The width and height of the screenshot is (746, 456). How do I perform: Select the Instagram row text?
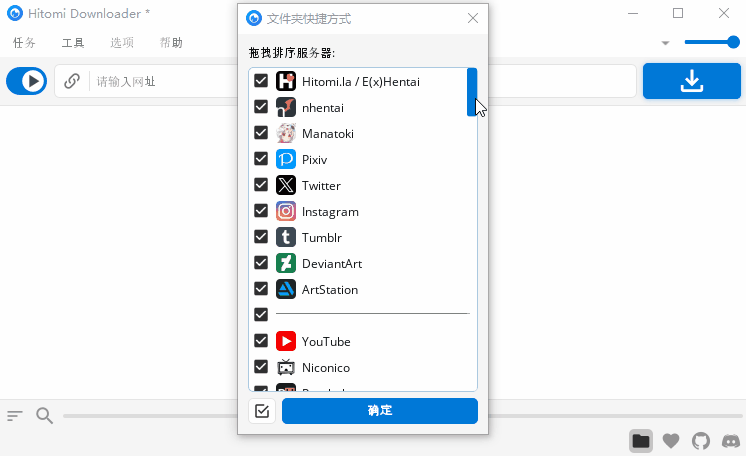point(330,212)
